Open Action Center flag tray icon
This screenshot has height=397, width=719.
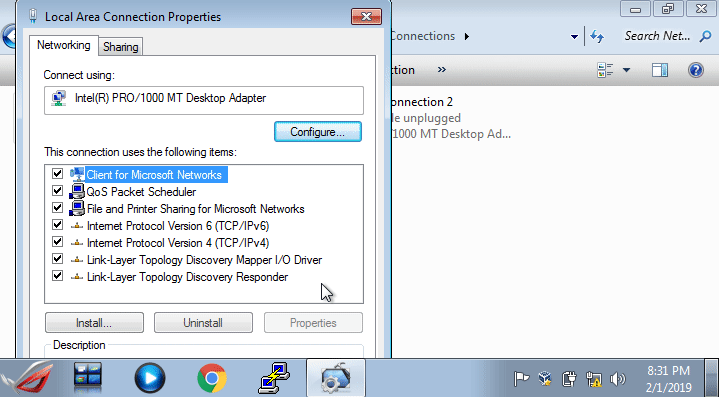[521, 379]
